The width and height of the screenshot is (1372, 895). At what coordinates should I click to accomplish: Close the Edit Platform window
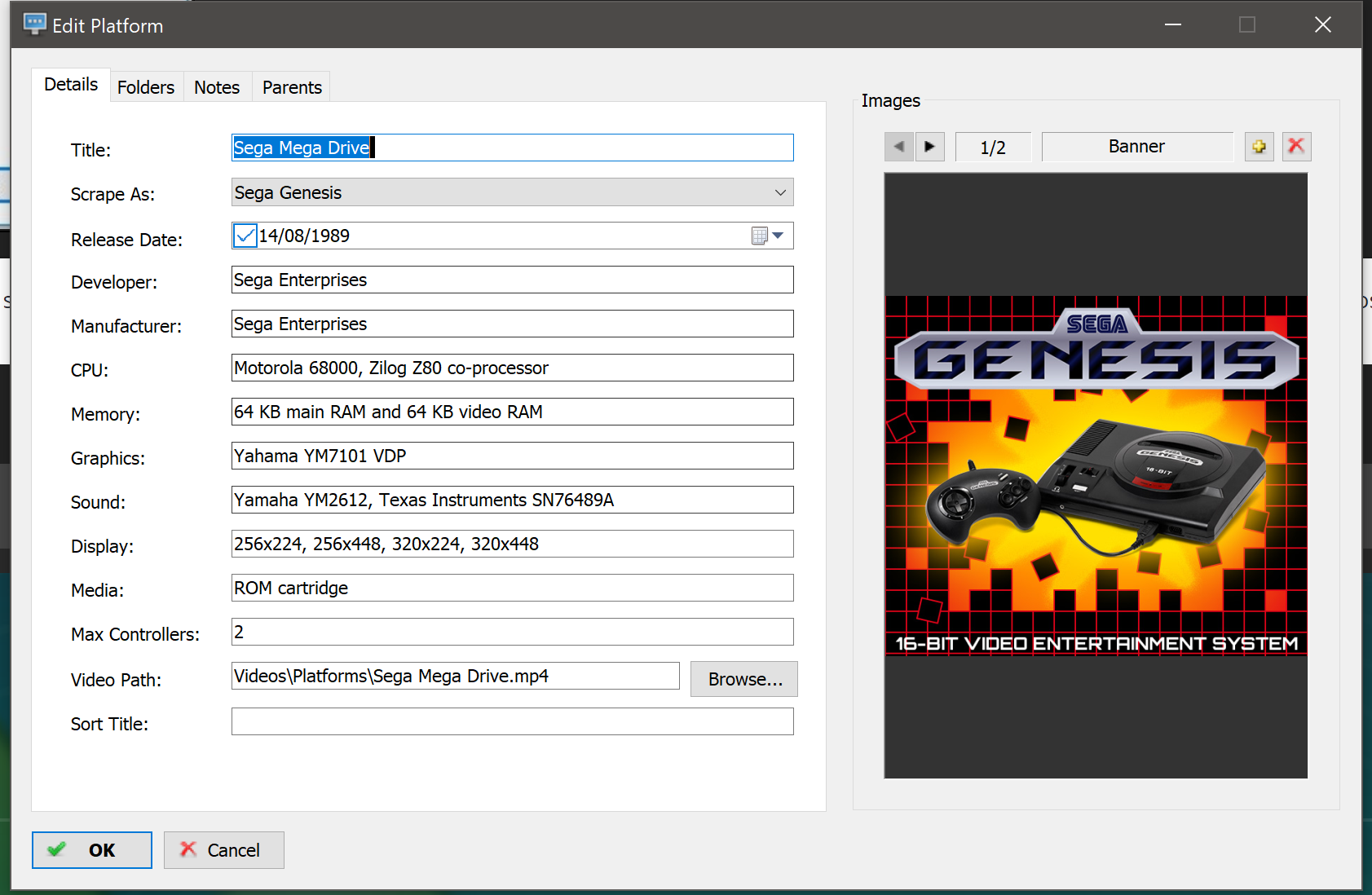click(x=1323, y=24)
